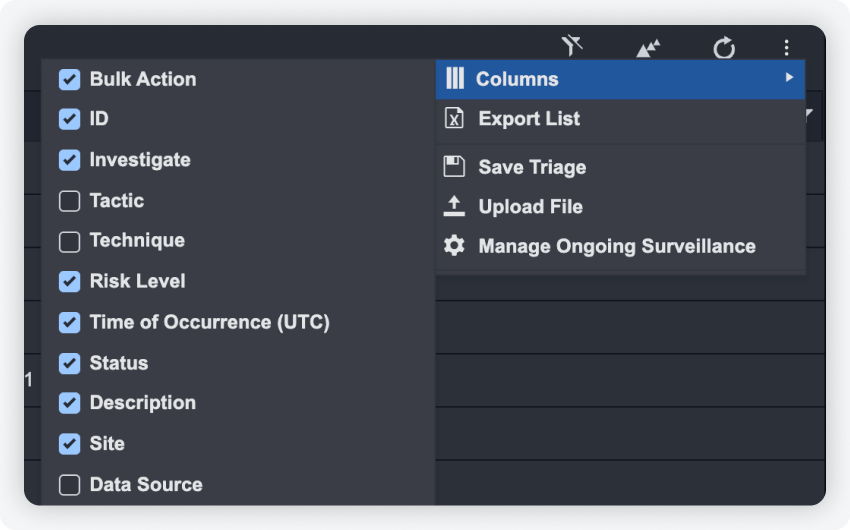Click the refresh icon

[x=724, y=48]
